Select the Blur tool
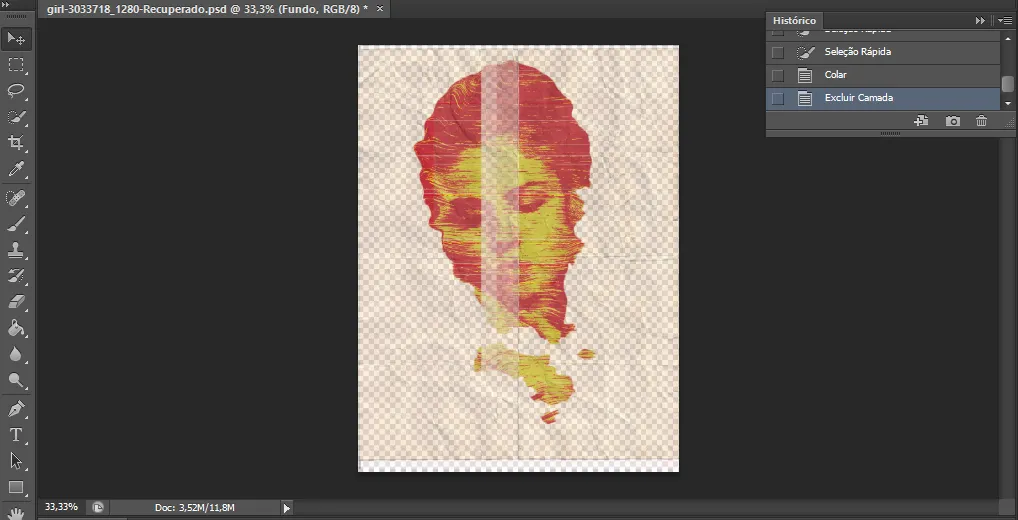This screenshot has width=1018, height=520. (16, 354)
